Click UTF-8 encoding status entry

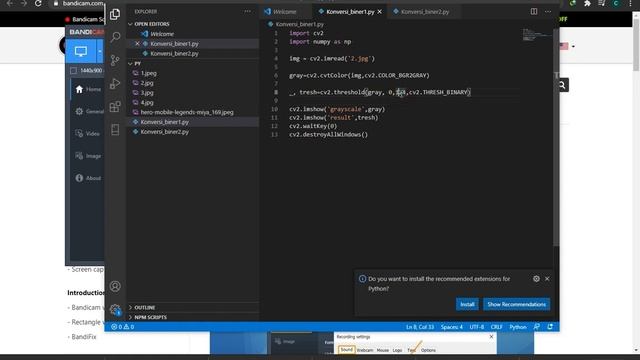(476, 327)
